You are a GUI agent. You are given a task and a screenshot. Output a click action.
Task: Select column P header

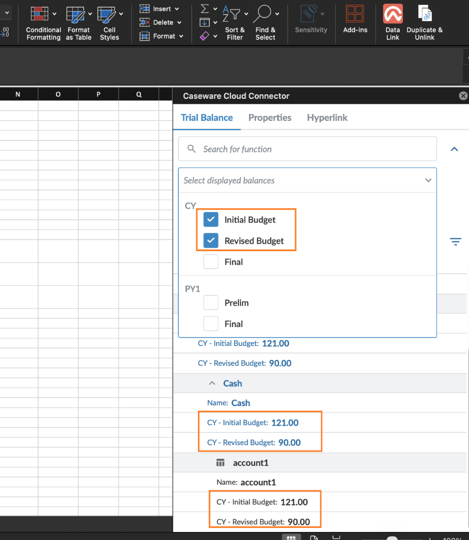[x=98, y=94]
